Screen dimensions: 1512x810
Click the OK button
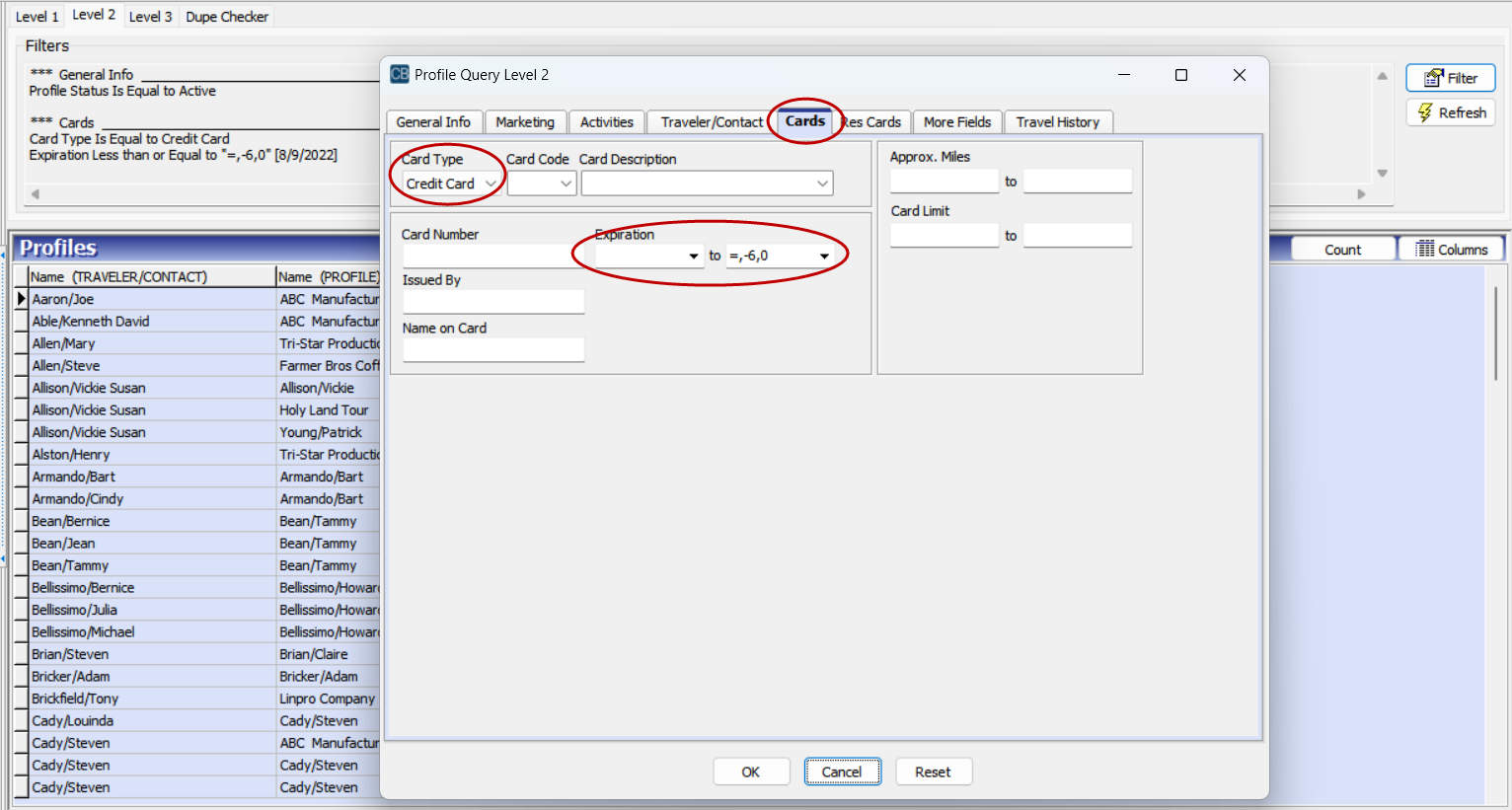click(751, 772)
